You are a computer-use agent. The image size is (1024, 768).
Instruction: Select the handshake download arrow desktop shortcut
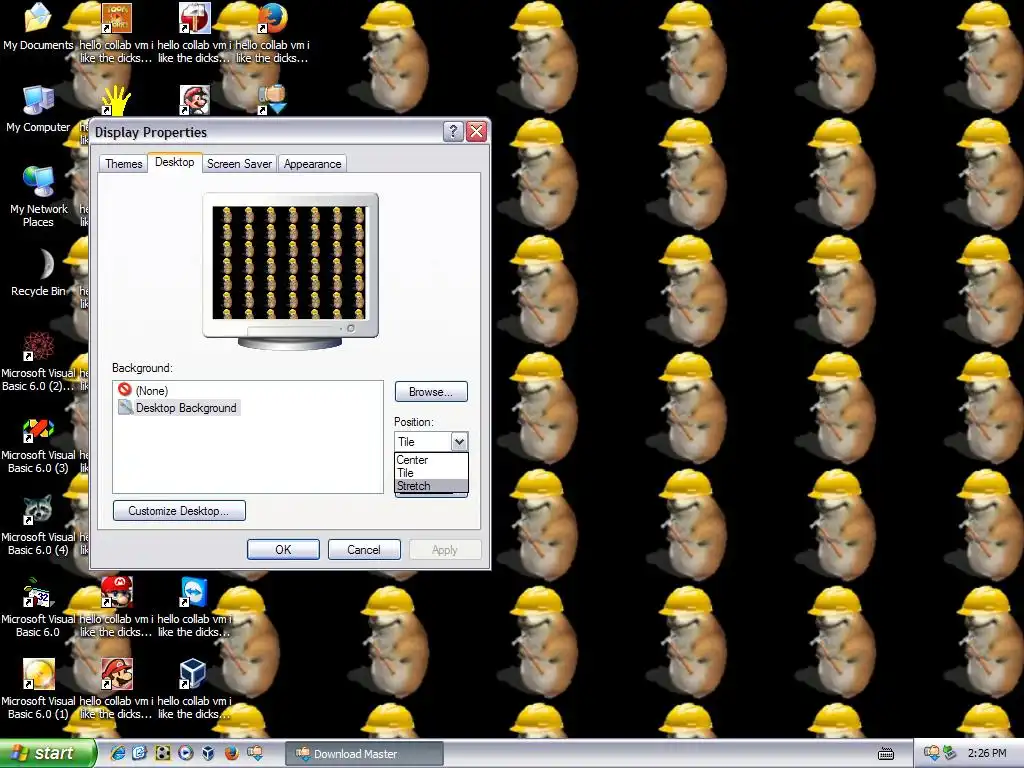pyautogui.click(x=273, y=100)
